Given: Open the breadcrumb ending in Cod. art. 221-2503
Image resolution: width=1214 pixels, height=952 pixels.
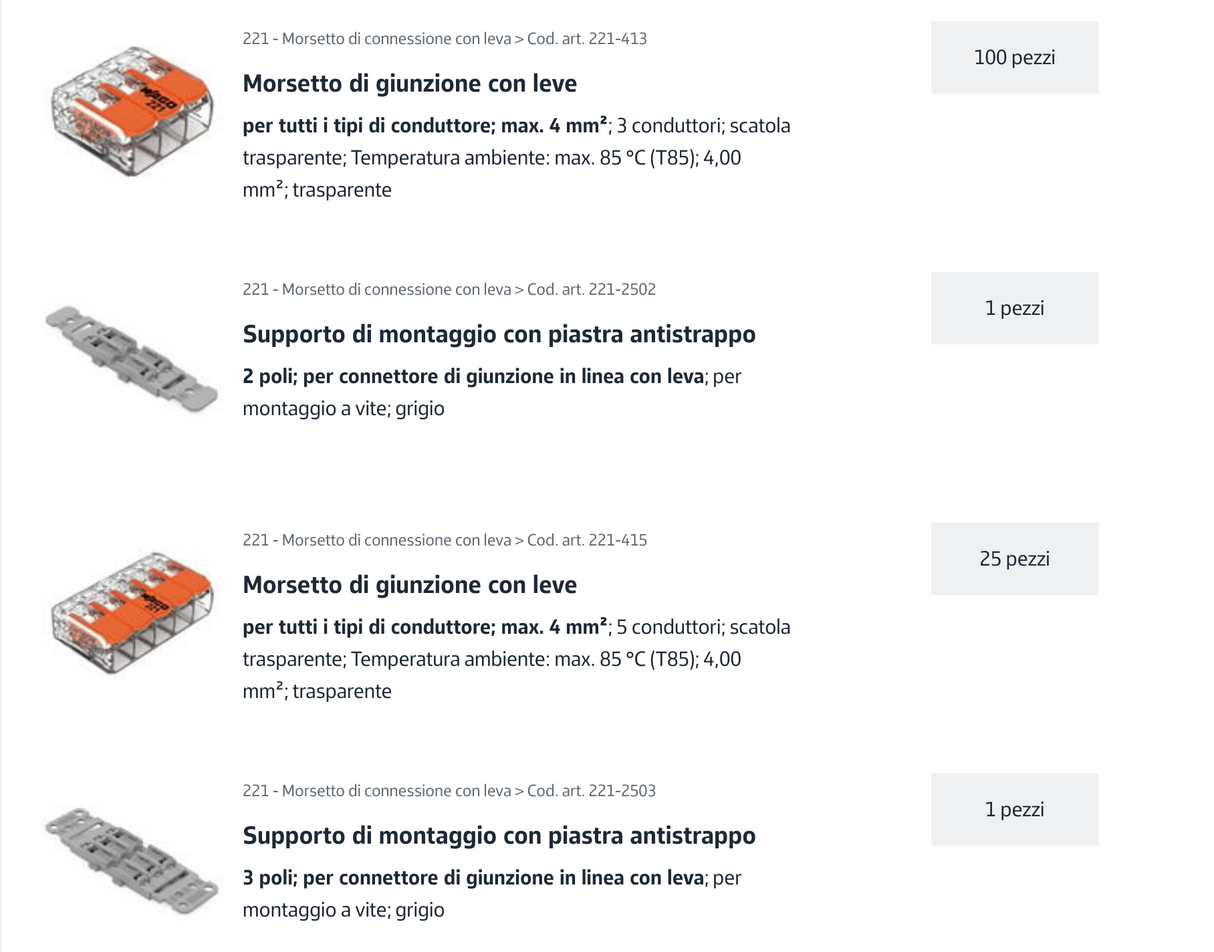Looking at the screenshot, I should [x=449, y=791].
